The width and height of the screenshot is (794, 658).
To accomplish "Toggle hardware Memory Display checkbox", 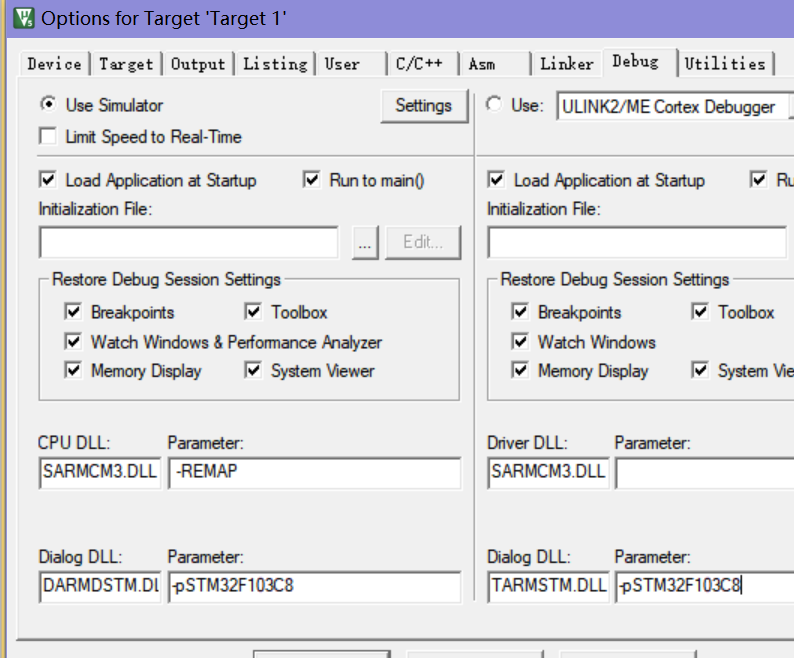I will pyautogui.click(x=521, y=370).
